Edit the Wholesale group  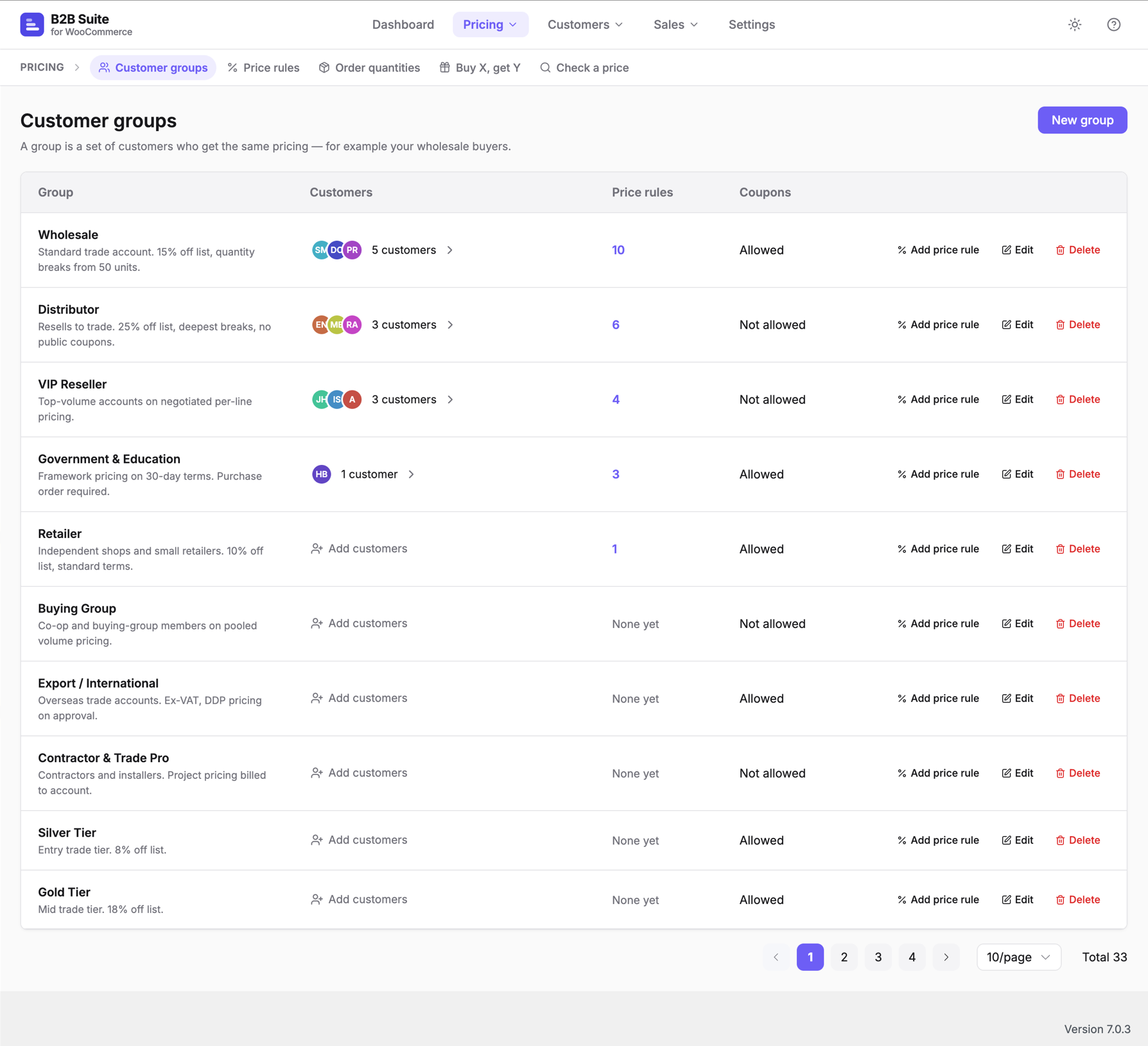tap(1018, 250)
